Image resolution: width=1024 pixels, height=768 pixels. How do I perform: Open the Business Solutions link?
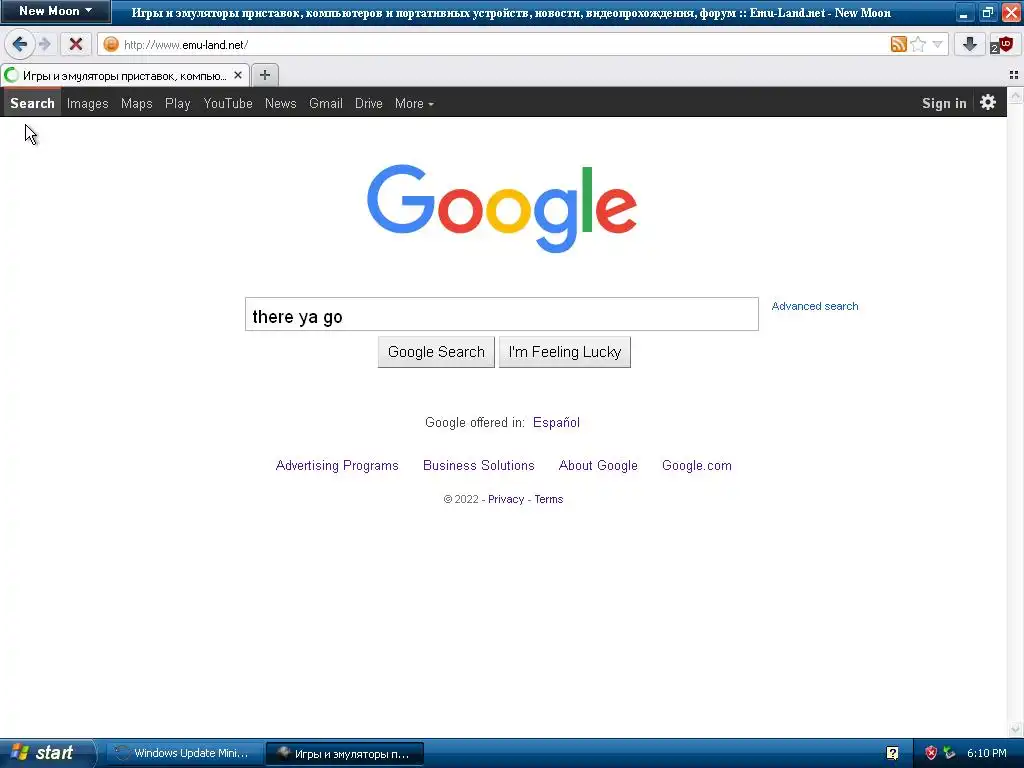[479, 466]
